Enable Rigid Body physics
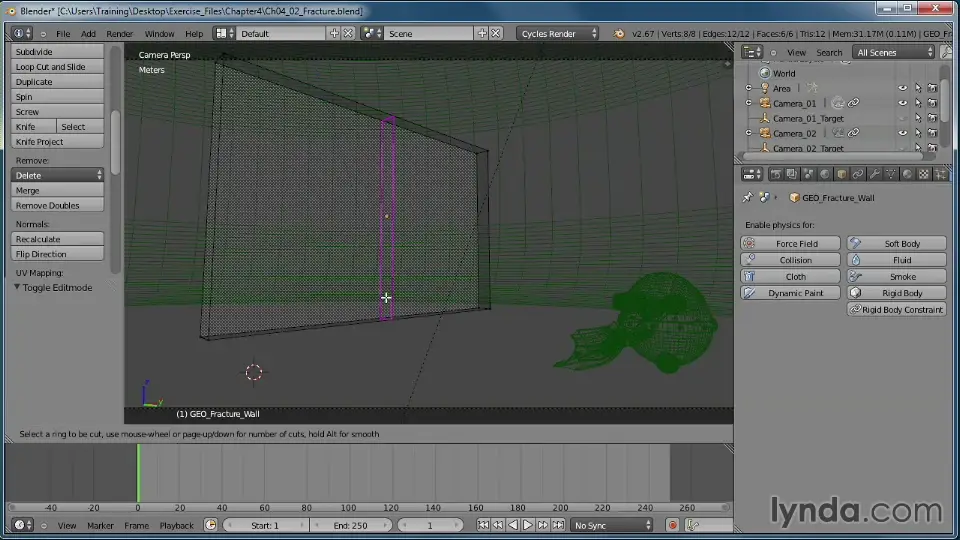 pyautogui.click(x=897, y=293)
